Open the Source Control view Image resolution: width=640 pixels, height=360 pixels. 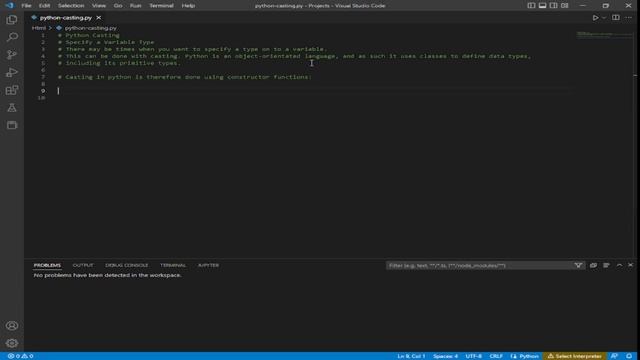(12, 55)
